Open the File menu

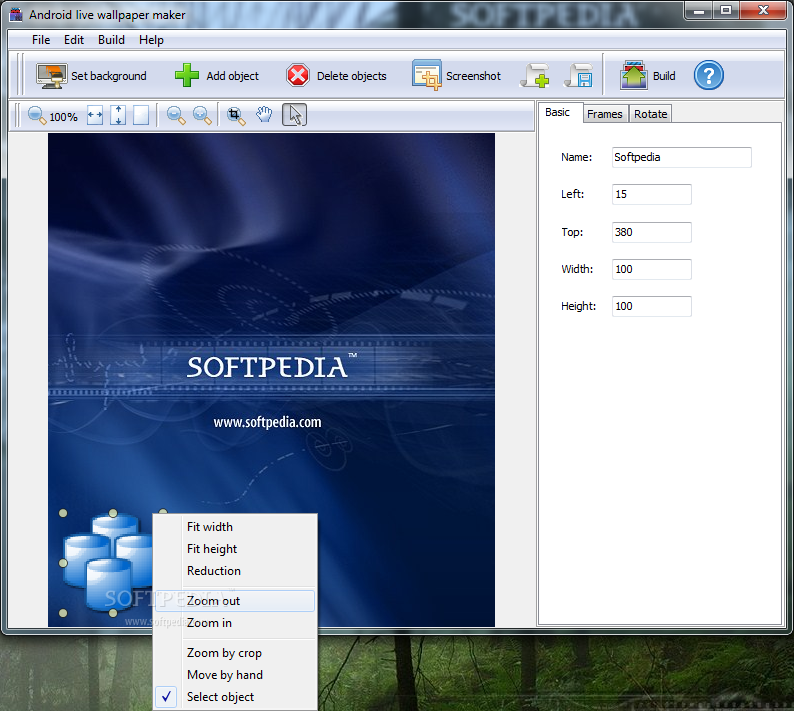click(x=41, y=40)
